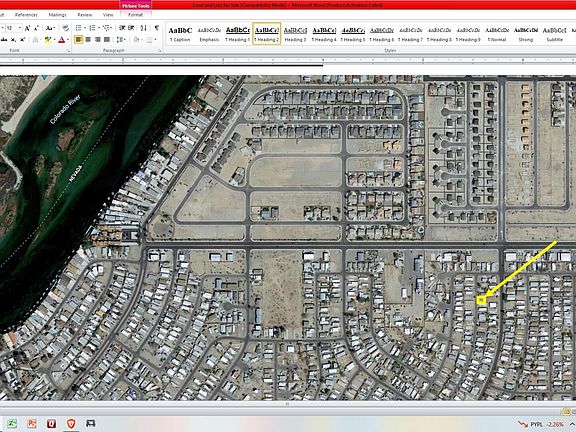Click the Clear Formatting icon
The image size is (576, 432).
click(x=66, y=28)
